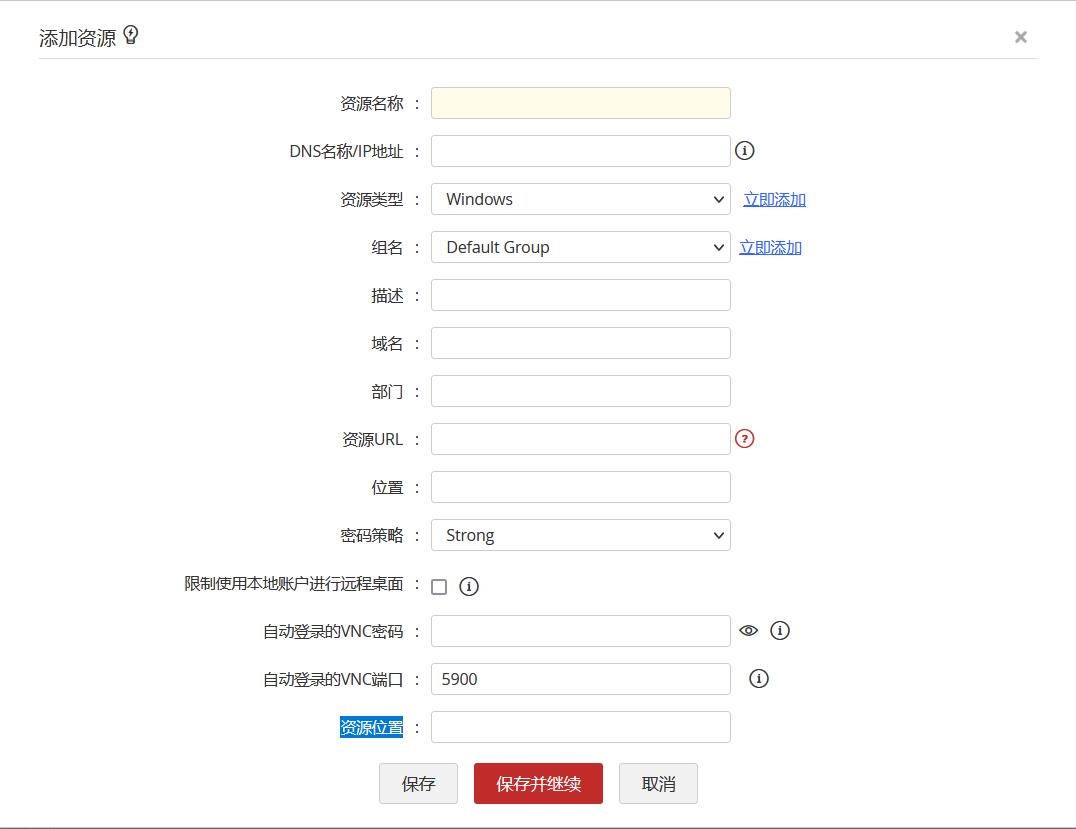Cancel with the 取消 button

click(x=658, y=784)
